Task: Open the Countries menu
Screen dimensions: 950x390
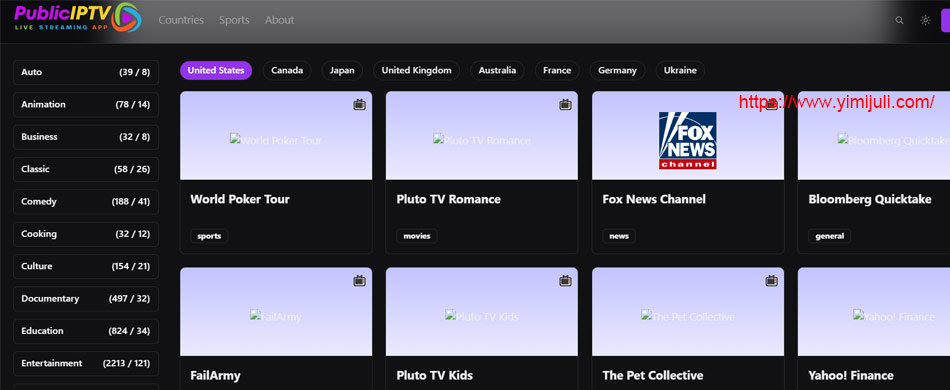Action: click(181, 20)
